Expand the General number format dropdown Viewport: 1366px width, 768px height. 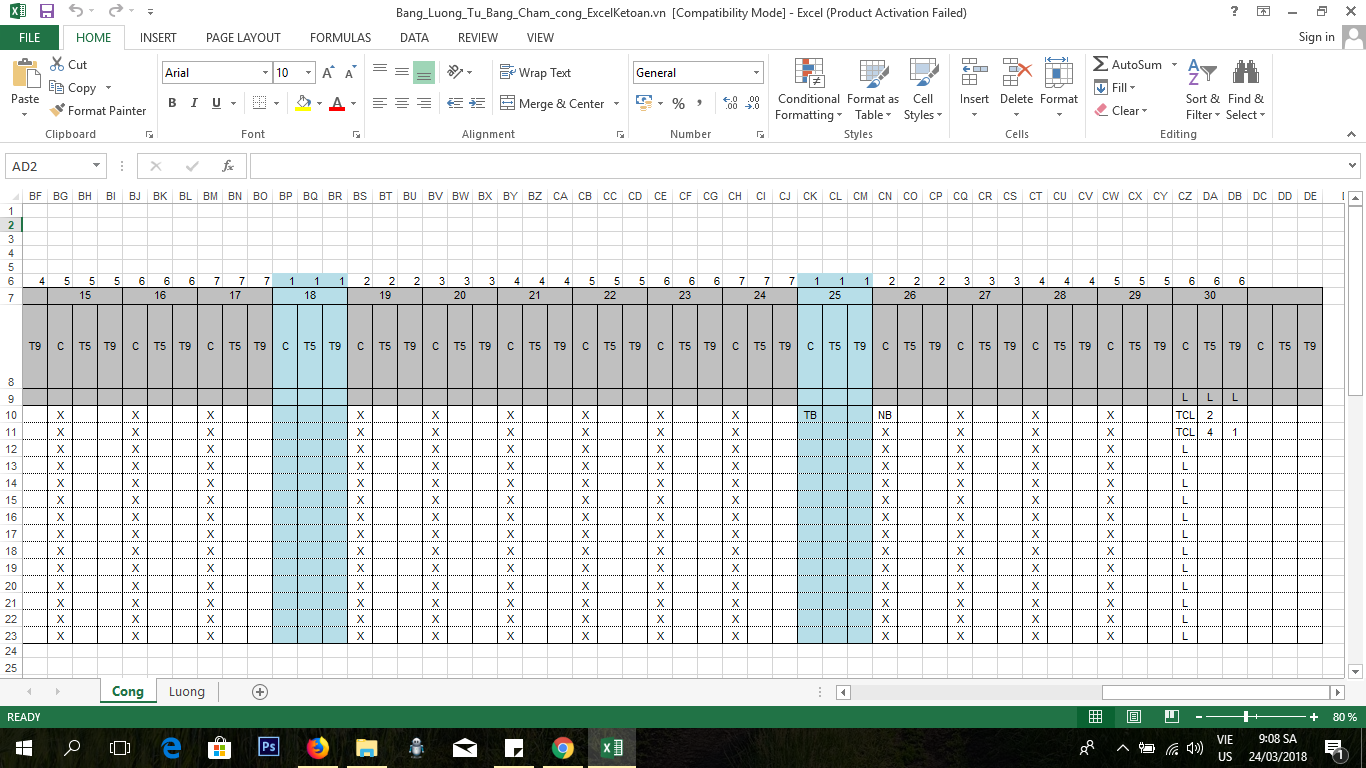pyautogui.click(x=756, y=73)
